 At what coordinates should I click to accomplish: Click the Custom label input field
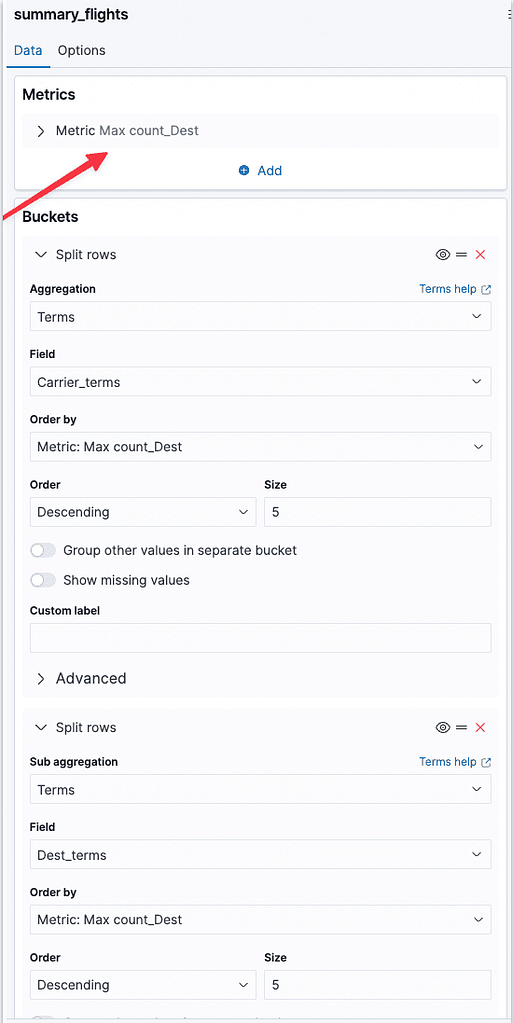260,638
